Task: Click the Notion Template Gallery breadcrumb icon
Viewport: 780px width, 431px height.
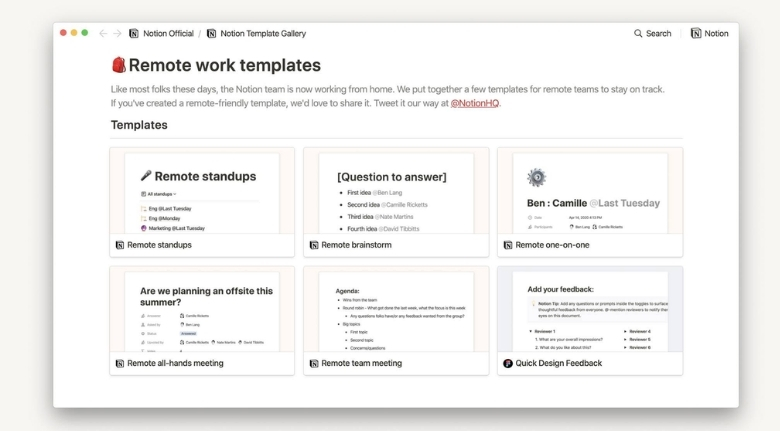Action: pos(211,33)
